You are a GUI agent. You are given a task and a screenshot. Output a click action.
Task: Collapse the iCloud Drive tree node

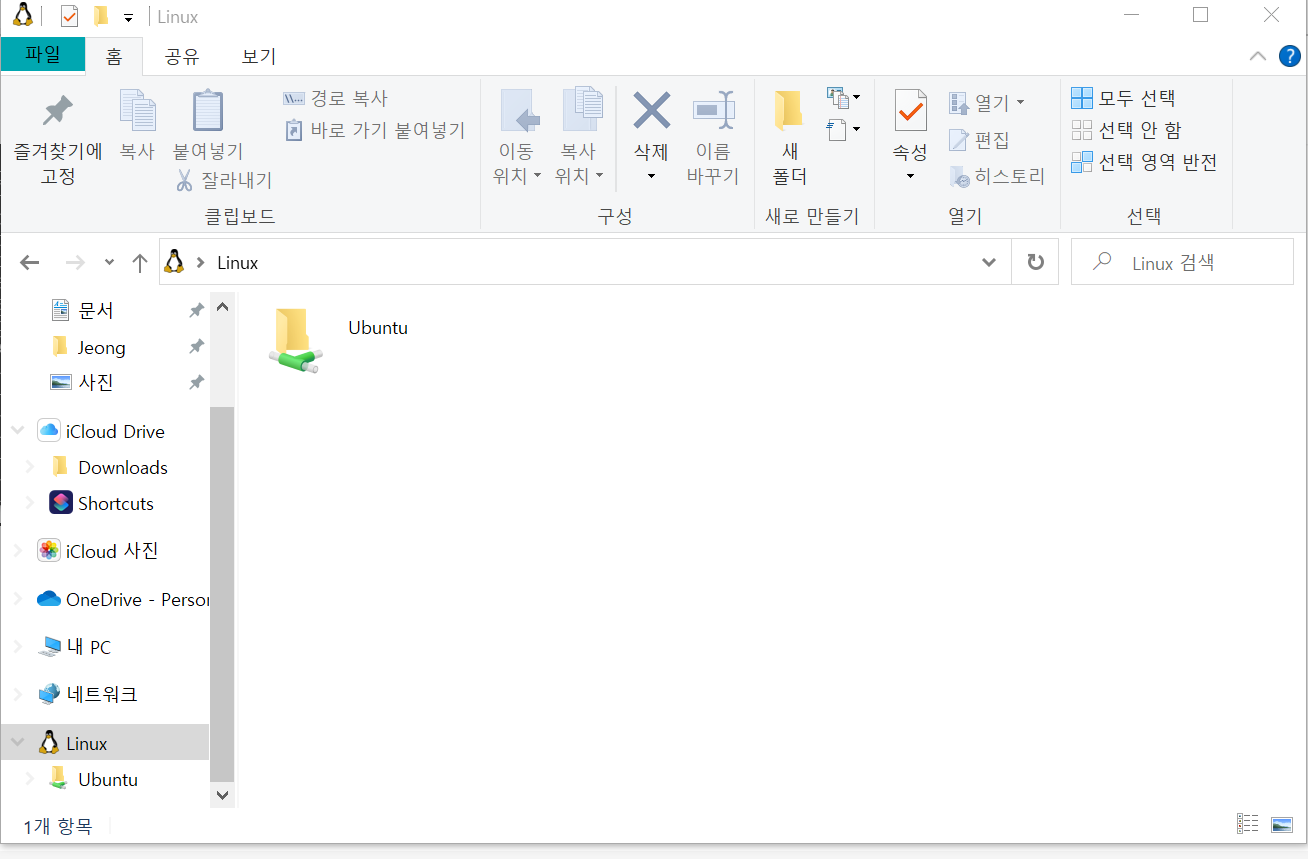17,431
